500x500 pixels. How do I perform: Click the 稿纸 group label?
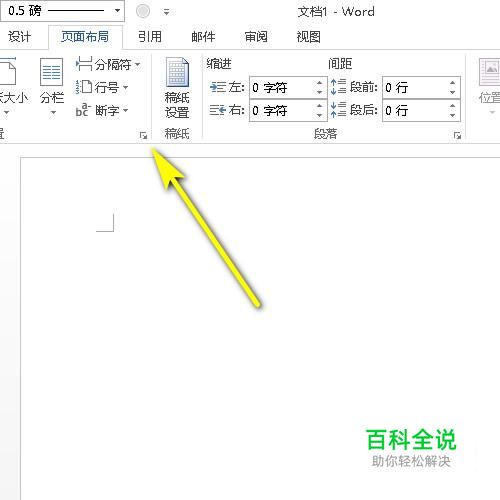tap(177, 134)
